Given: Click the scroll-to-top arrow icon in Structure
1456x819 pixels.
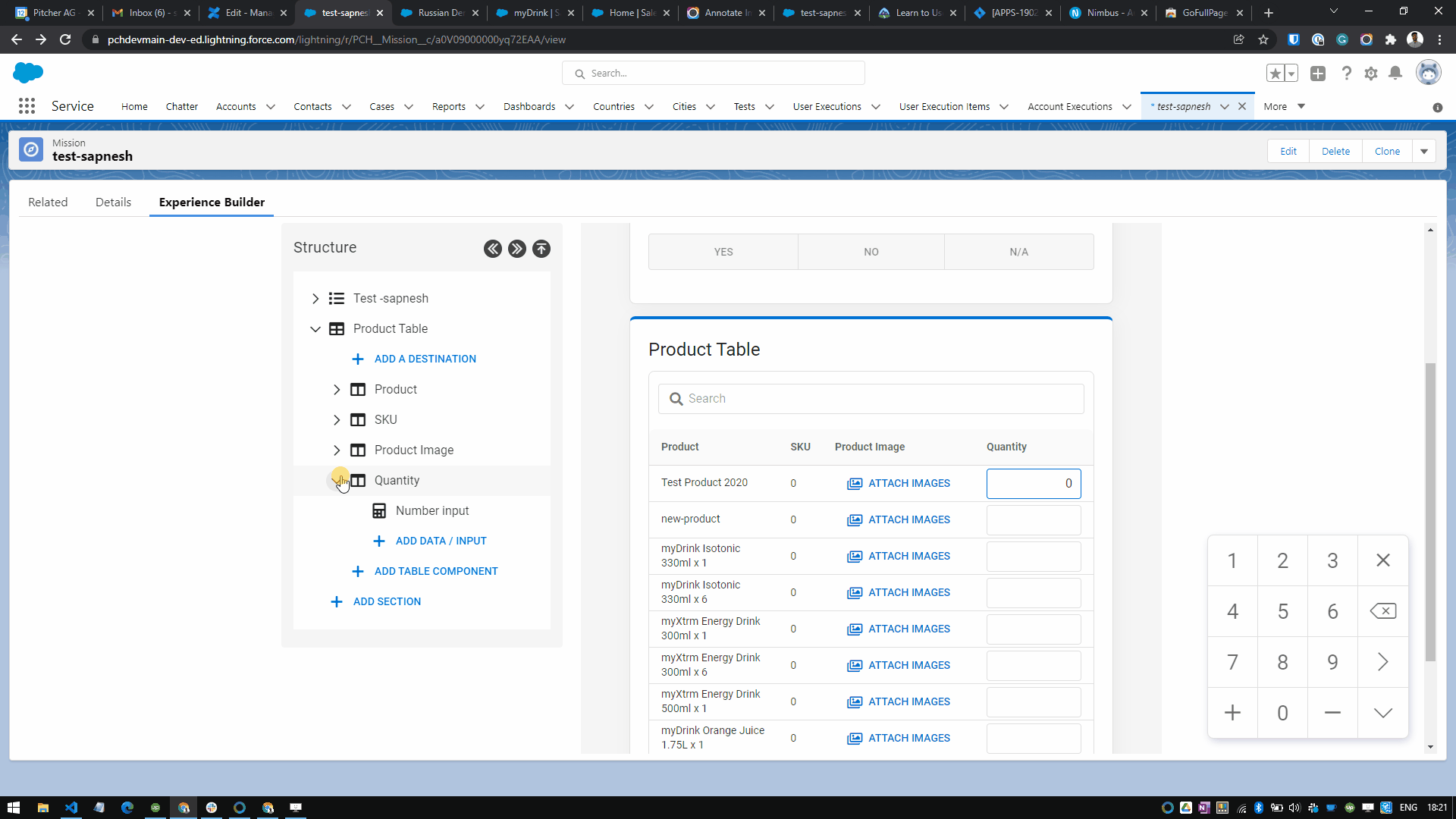Looking at the screenshot, I should [x=541, y=249].
